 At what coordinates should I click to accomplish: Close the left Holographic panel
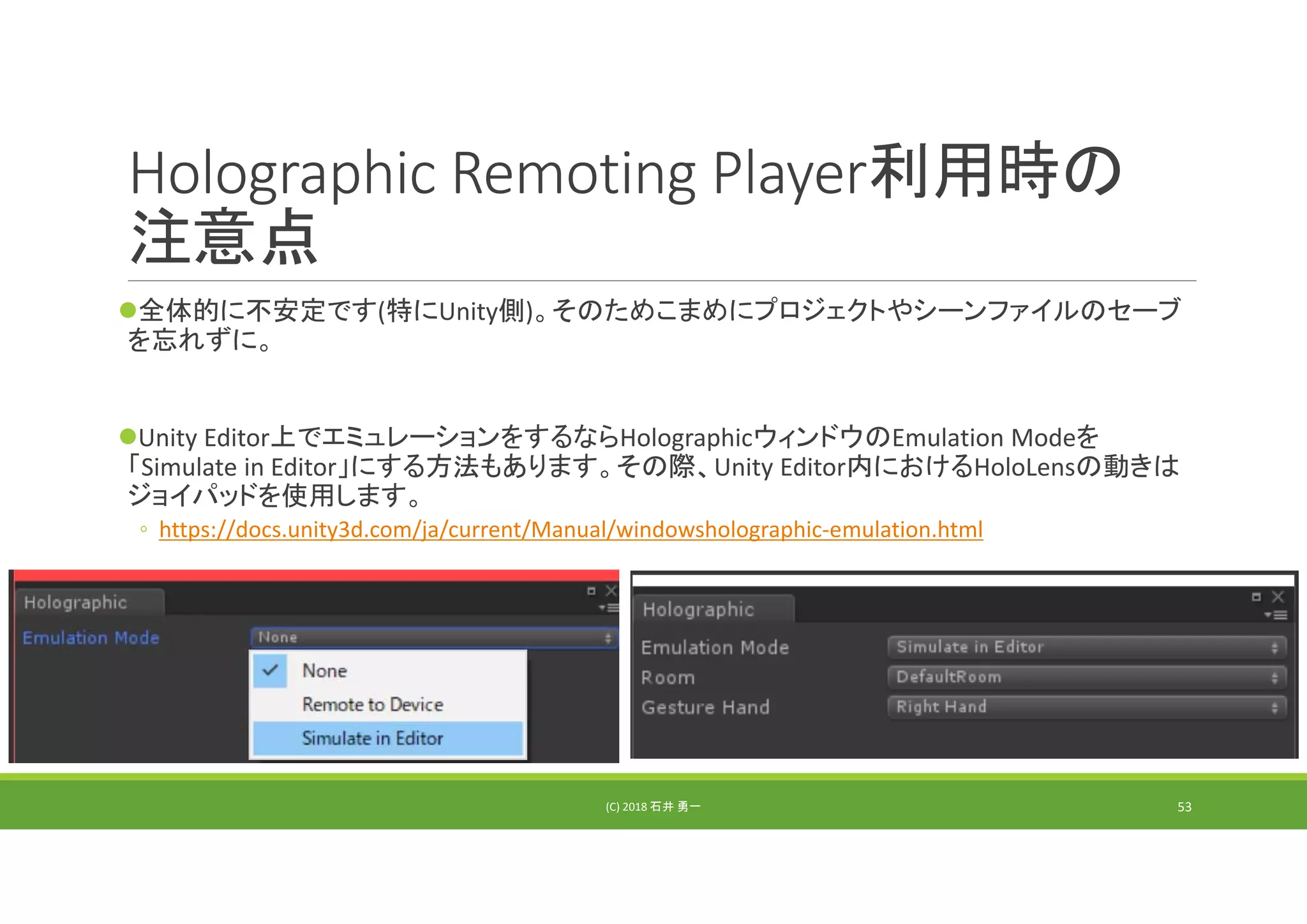pyautogui.click(x=611, y=591)
